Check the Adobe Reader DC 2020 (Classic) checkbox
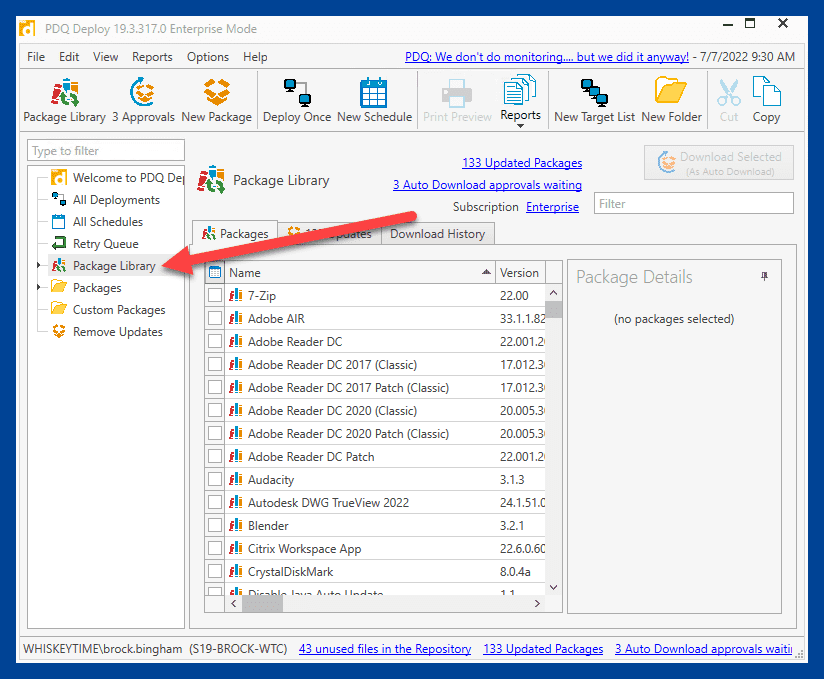Image resolution: width=824 pixels, height=679 pixels. tap(214, 410)
